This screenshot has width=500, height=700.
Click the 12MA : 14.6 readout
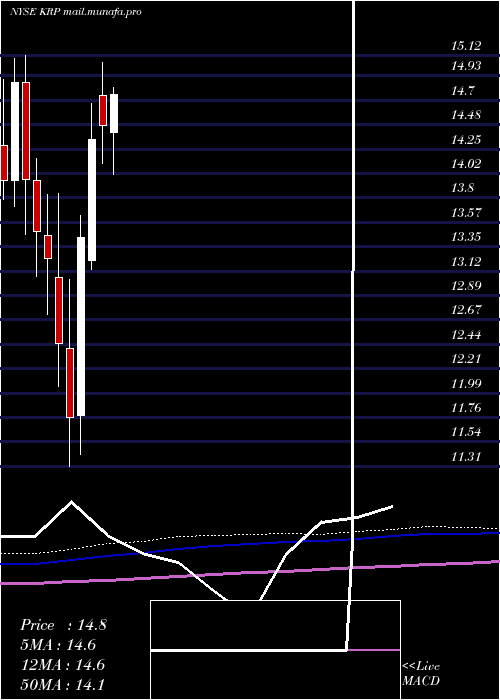click(x=63, y=665)
